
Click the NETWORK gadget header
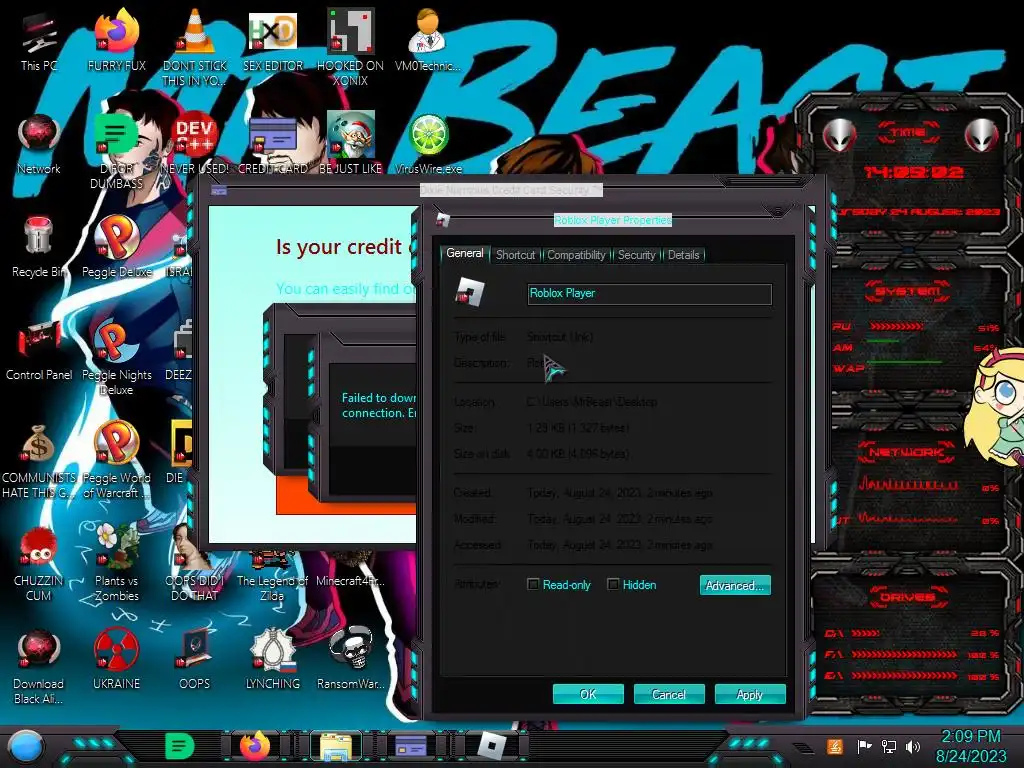coord(906,452)
